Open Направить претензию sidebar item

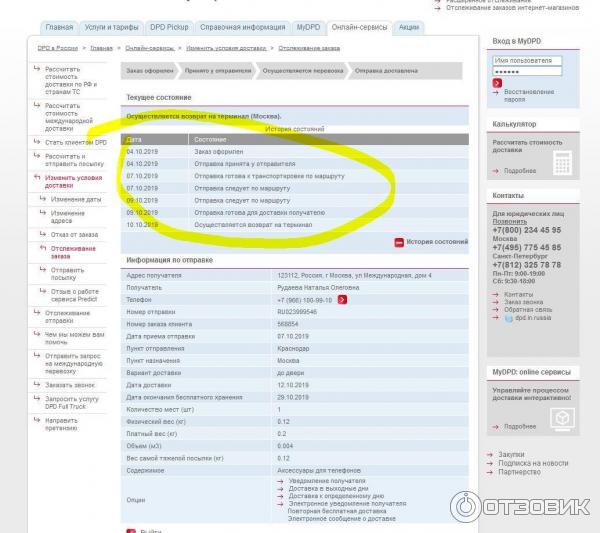click(x=61, y=424)
